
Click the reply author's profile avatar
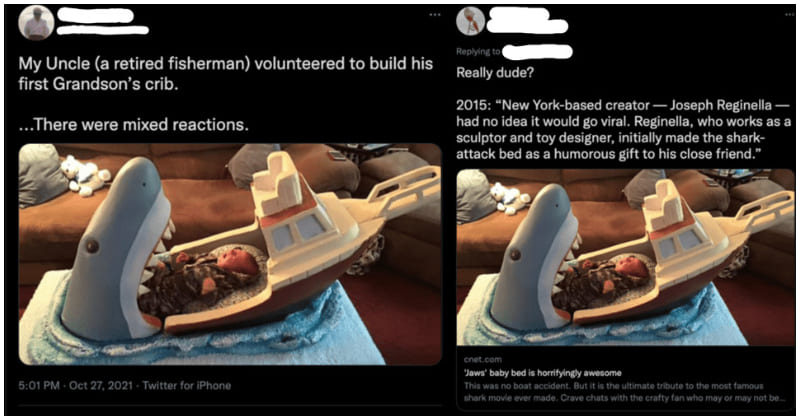coord(471,22)
